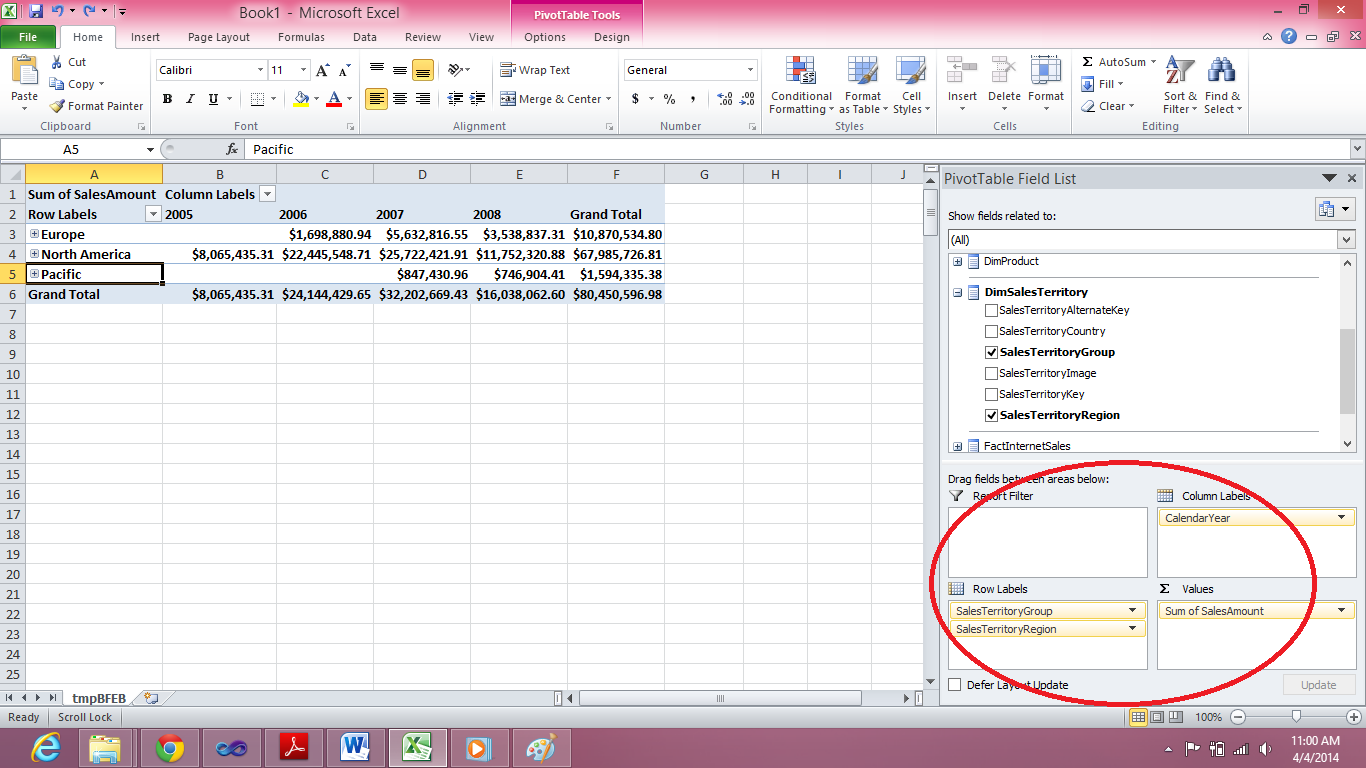Check the SalesTerritoryImage field
1366x768 pixels.
click(991, 373)
